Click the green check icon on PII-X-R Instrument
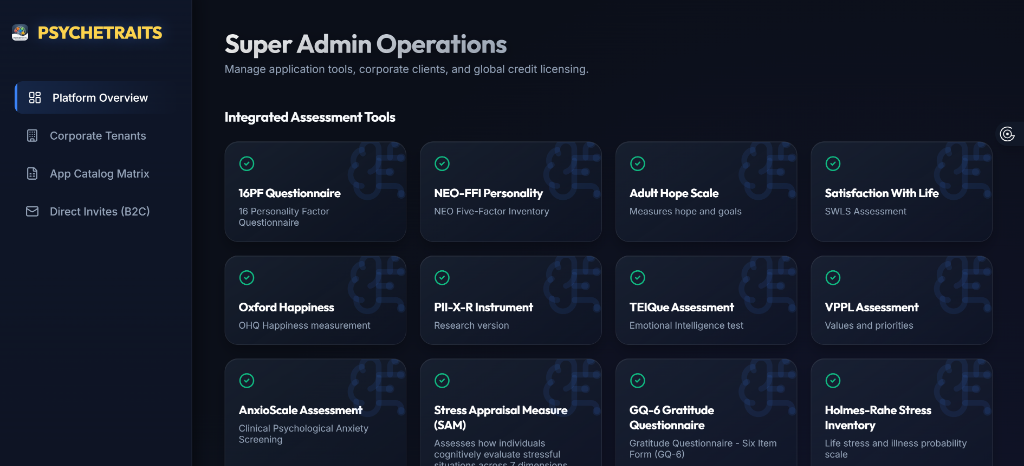This screenshot has height=466, width=1024. coord(442,278)
